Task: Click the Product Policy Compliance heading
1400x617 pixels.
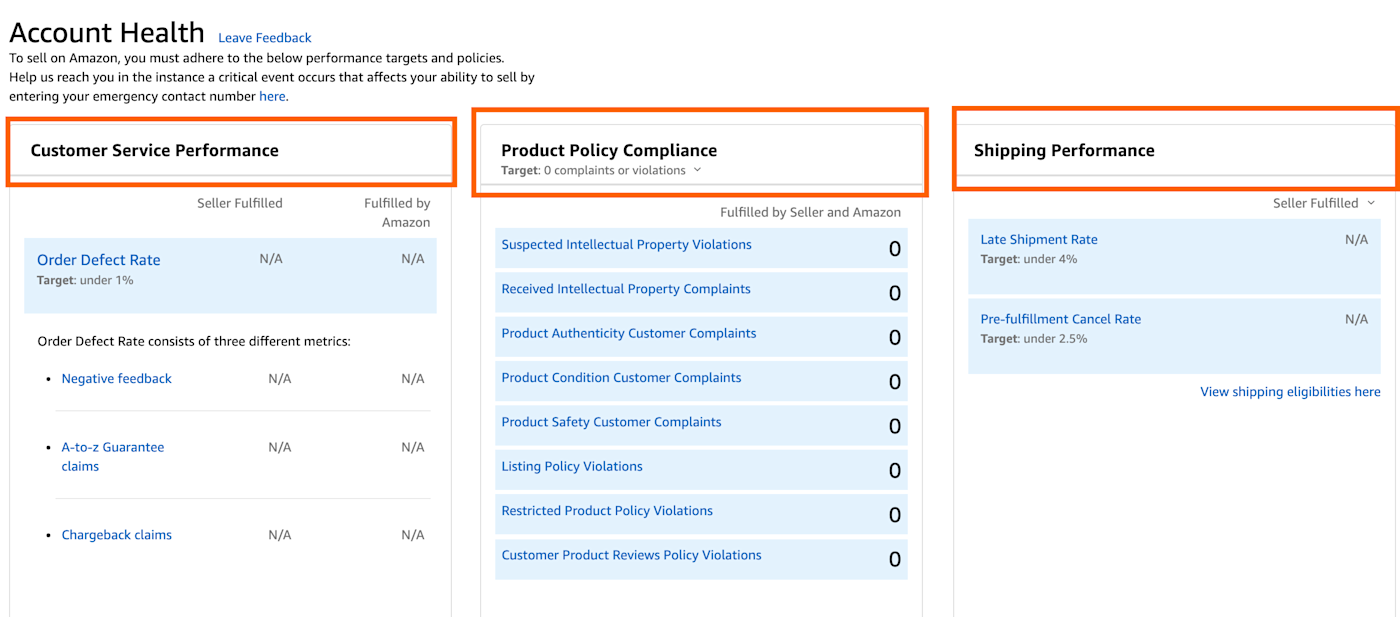Action: point(608,151)
